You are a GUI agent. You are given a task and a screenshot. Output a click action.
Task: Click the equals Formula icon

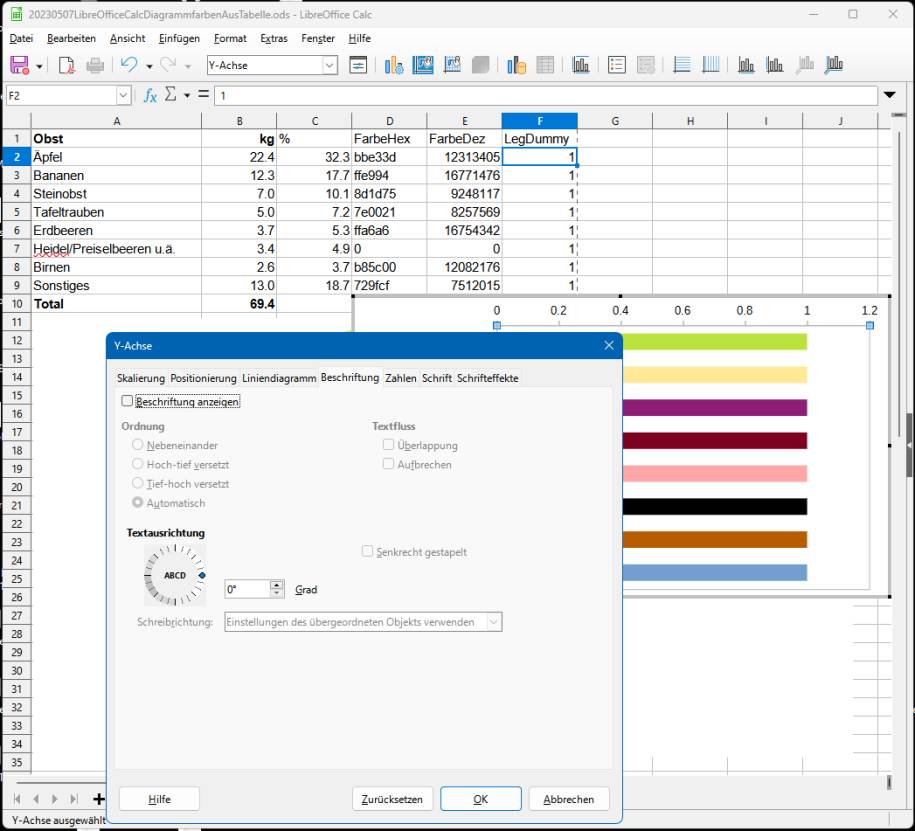coord(203,94)
